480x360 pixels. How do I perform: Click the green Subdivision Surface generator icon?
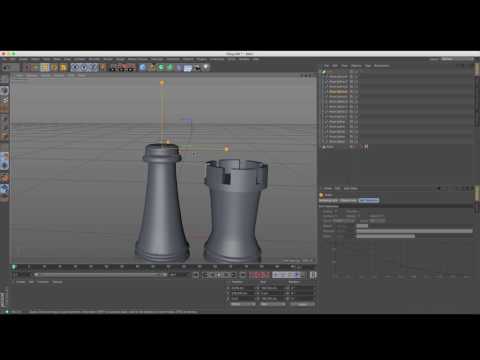coord(161,68)
